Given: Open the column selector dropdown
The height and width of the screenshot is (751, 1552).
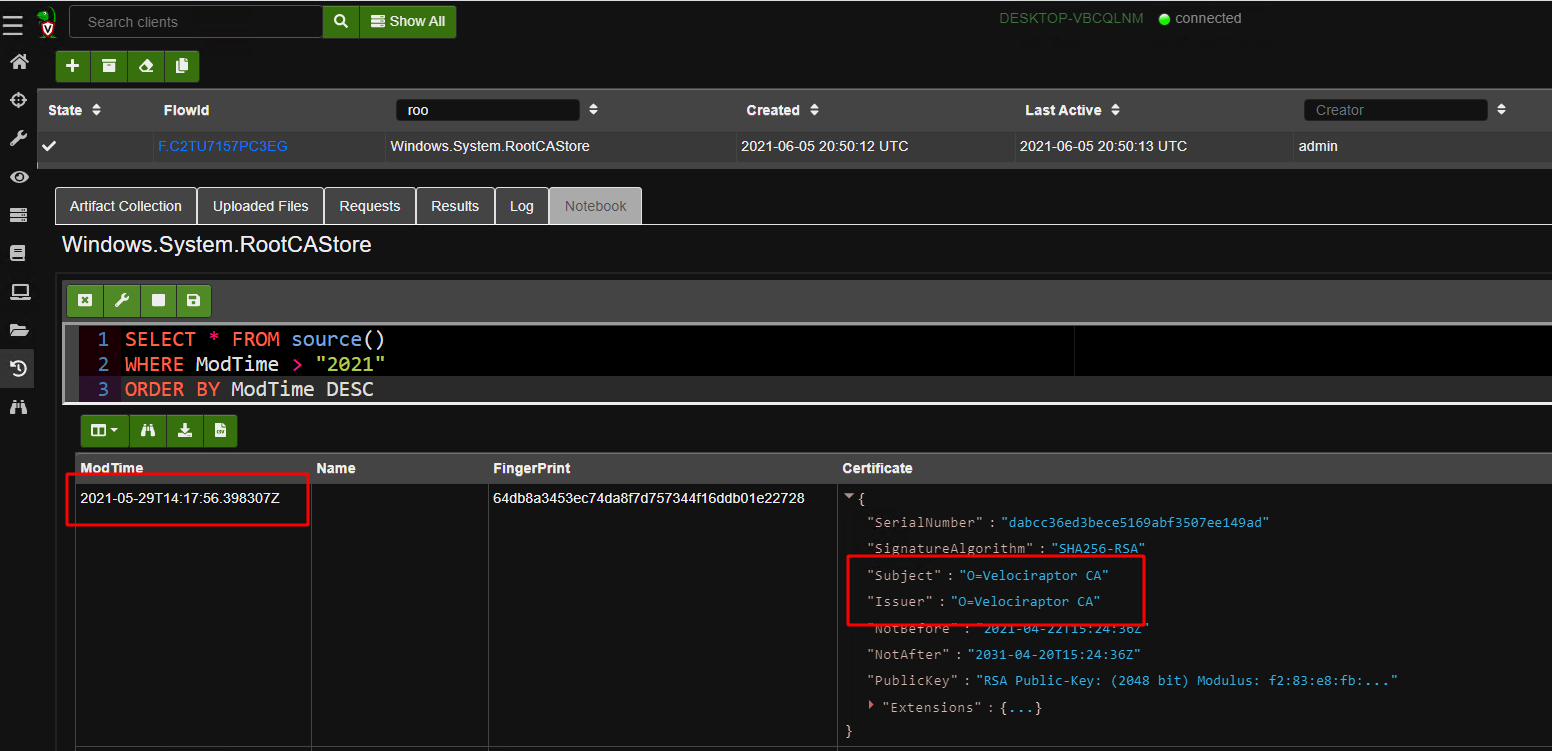Looking at the screenshot, I should pos(104,431).
